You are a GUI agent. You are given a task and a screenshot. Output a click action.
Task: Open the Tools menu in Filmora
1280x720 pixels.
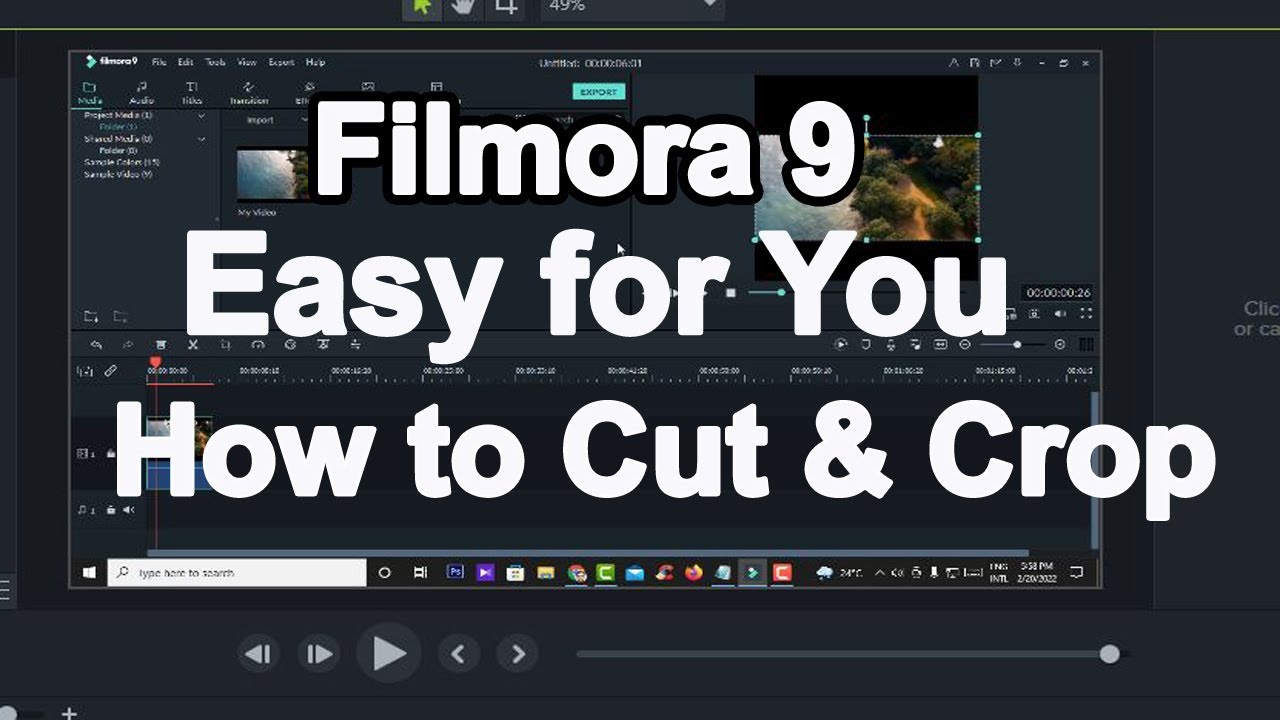(x=215, y=62)
